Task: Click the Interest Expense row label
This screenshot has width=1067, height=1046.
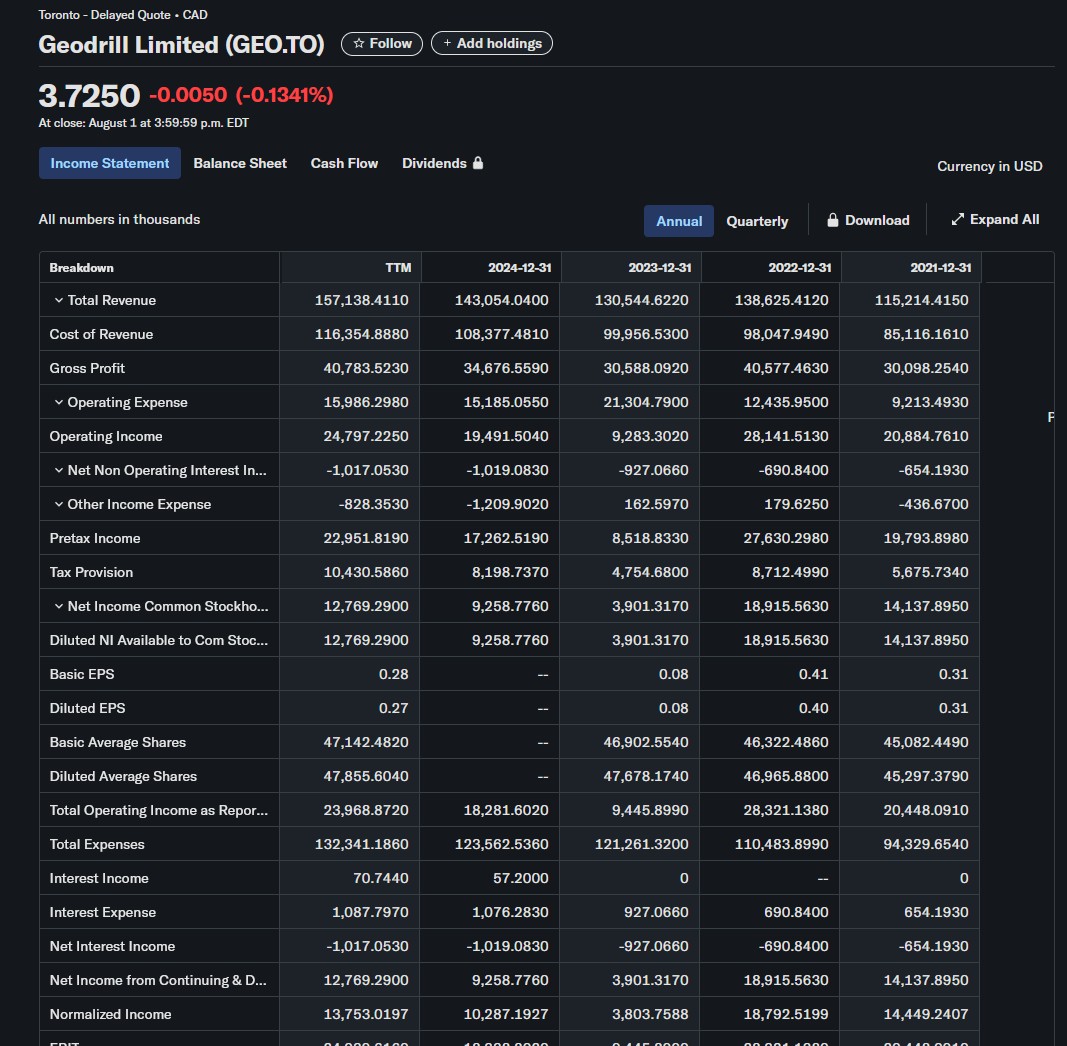Action: pos(103,913)
